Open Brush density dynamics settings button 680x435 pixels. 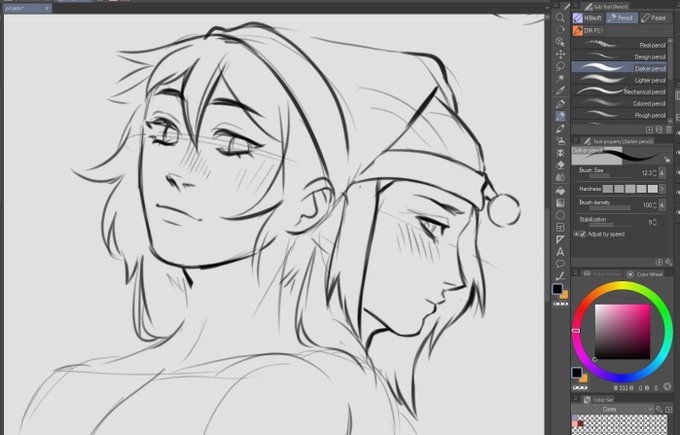663,205
